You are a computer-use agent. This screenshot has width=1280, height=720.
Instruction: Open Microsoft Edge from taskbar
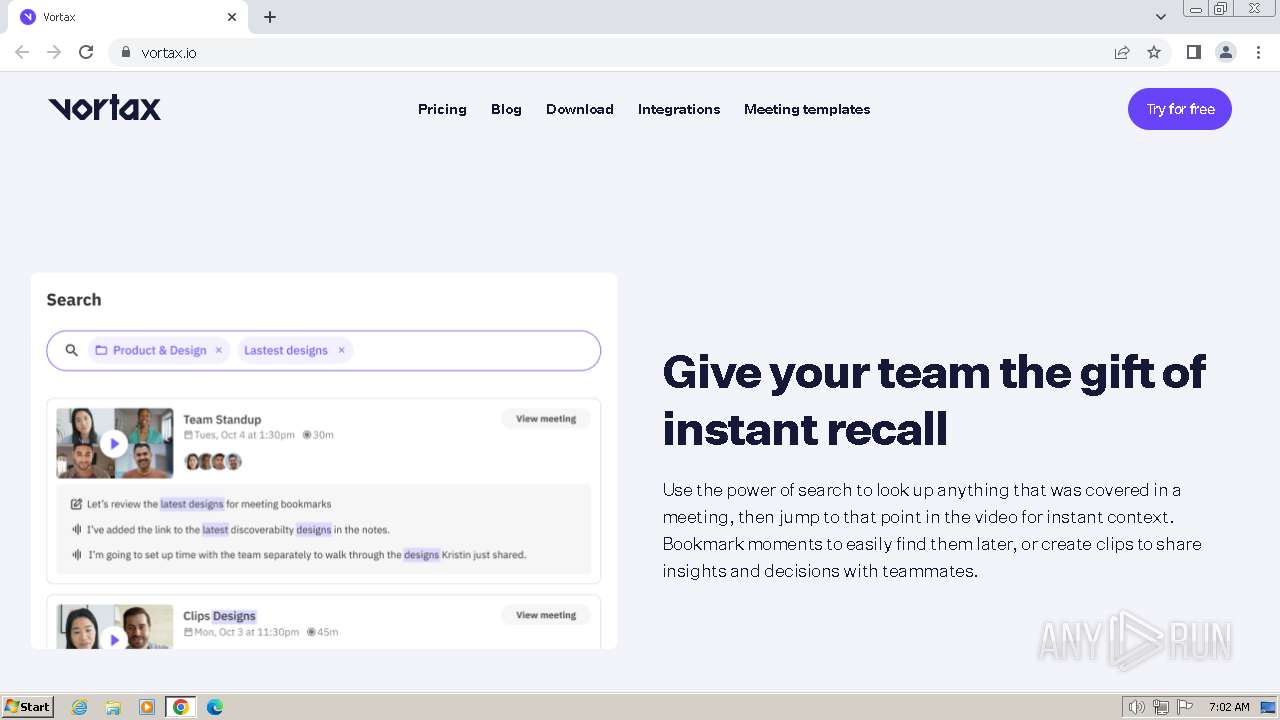pyautogui.click(x=215, y=707)
